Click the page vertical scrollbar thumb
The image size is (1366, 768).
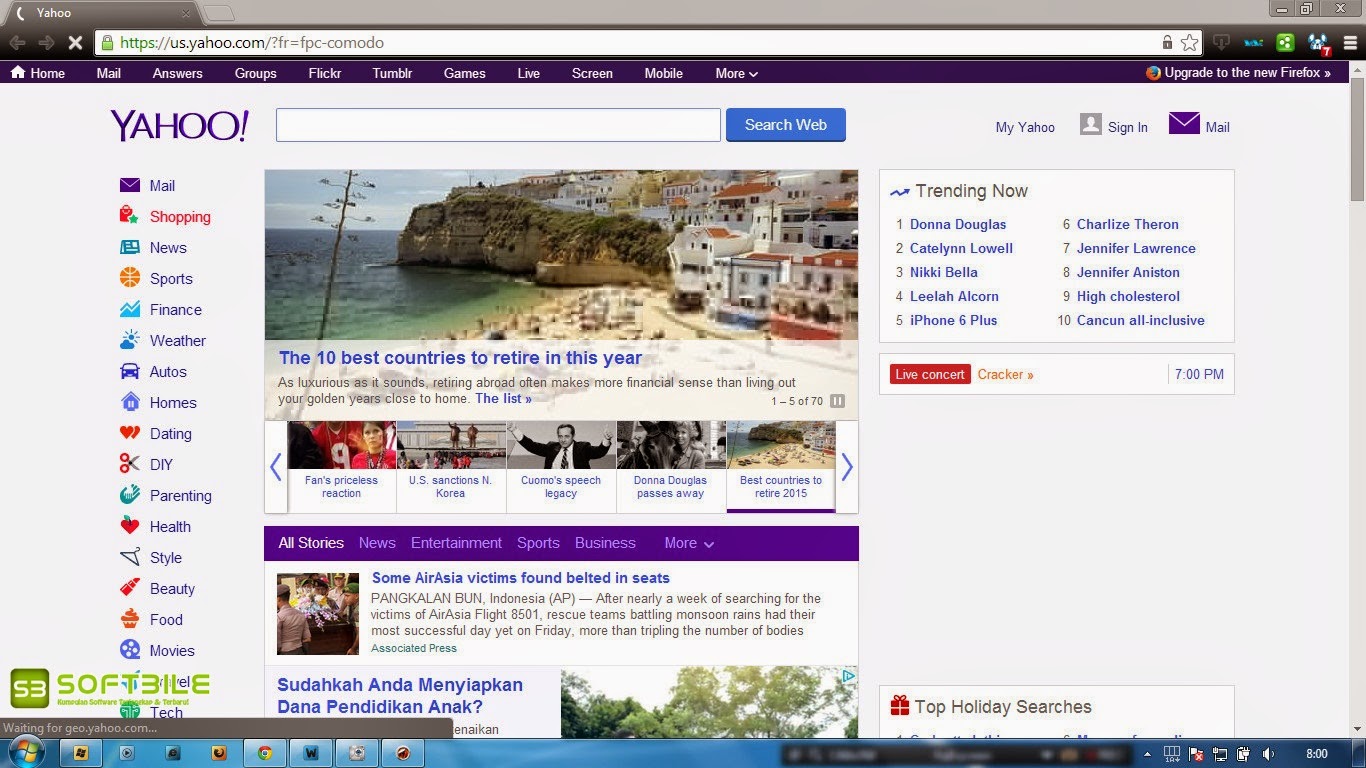[1357, 140]
